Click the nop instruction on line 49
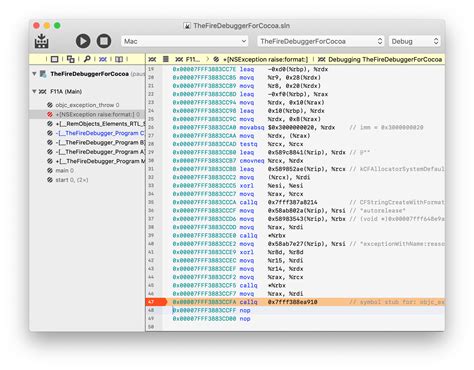The height and width of the screenshot is (370, 474). 245,319
